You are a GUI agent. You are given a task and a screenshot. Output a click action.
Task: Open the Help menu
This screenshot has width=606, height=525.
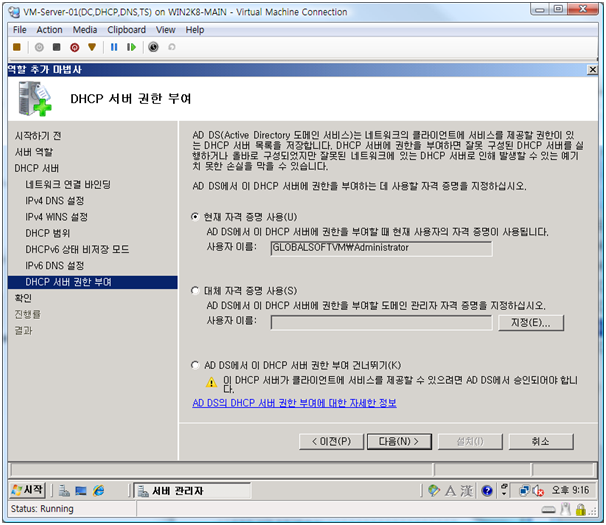point(195,30)
